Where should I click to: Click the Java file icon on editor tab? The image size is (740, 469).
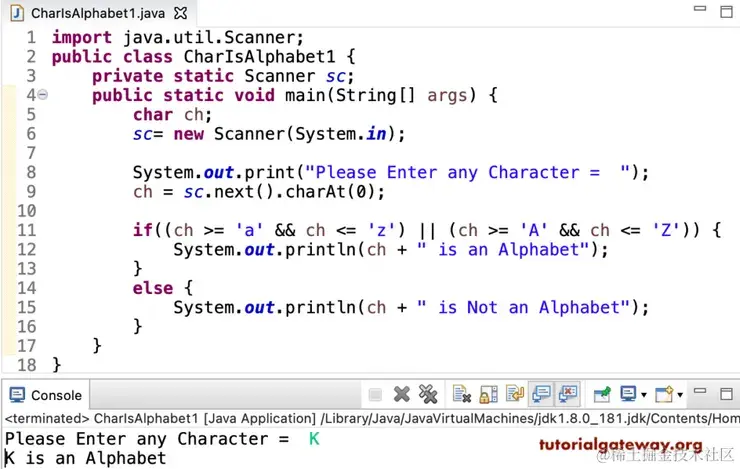(x=17, y=13)
